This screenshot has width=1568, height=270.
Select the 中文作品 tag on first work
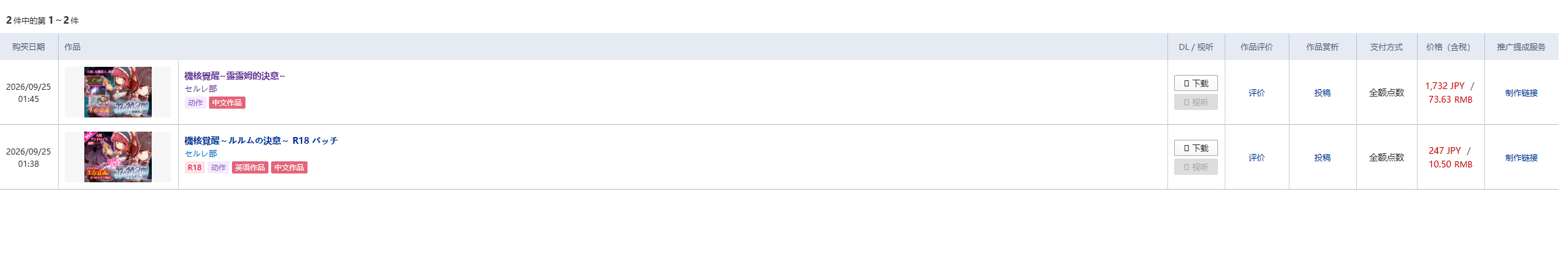(227, 103)
